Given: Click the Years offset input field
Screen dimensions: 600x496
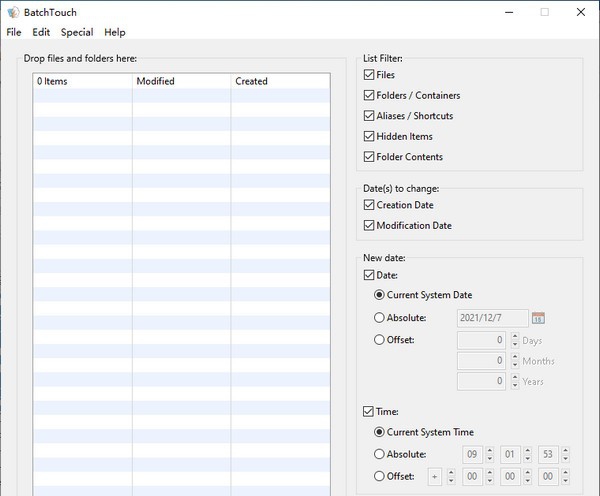Looking at the screenshot, I should 481,381.
